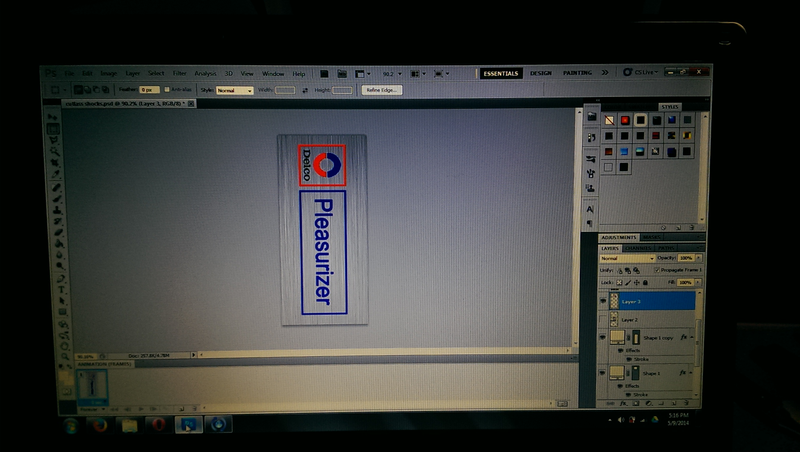Show Layer 2 via its visibility box
The height and width of the screenshot is (452, 800).
click(603, 319)
